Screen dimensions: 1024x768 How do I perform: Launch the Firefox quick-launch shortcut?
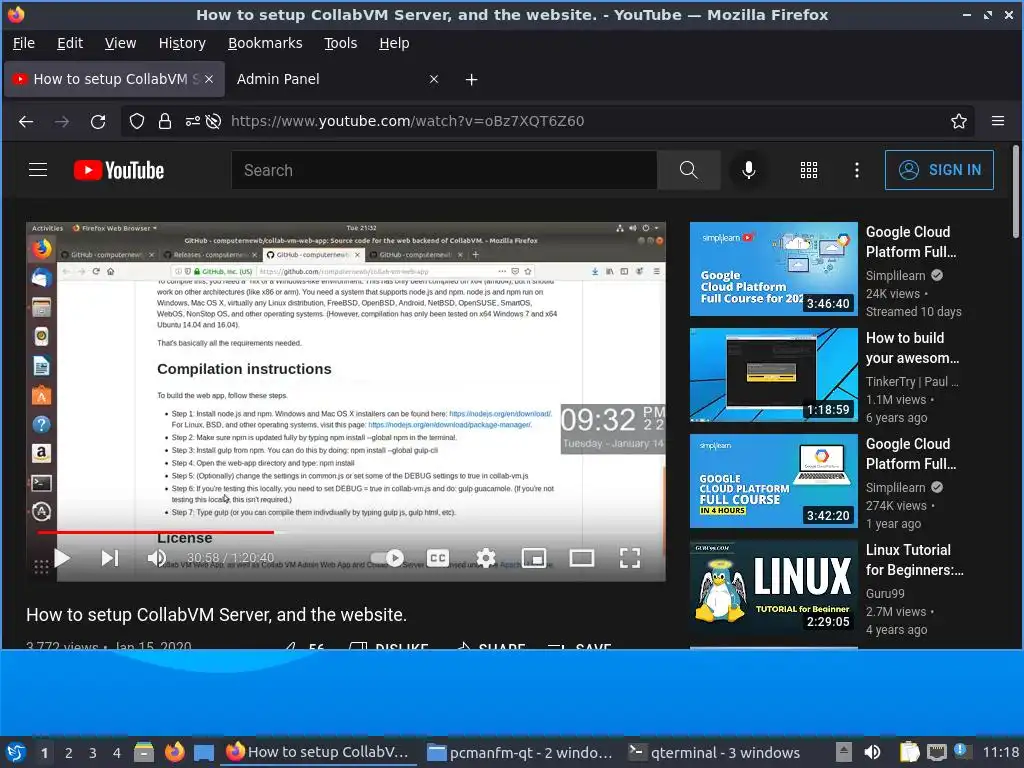(x=174, y=752)
